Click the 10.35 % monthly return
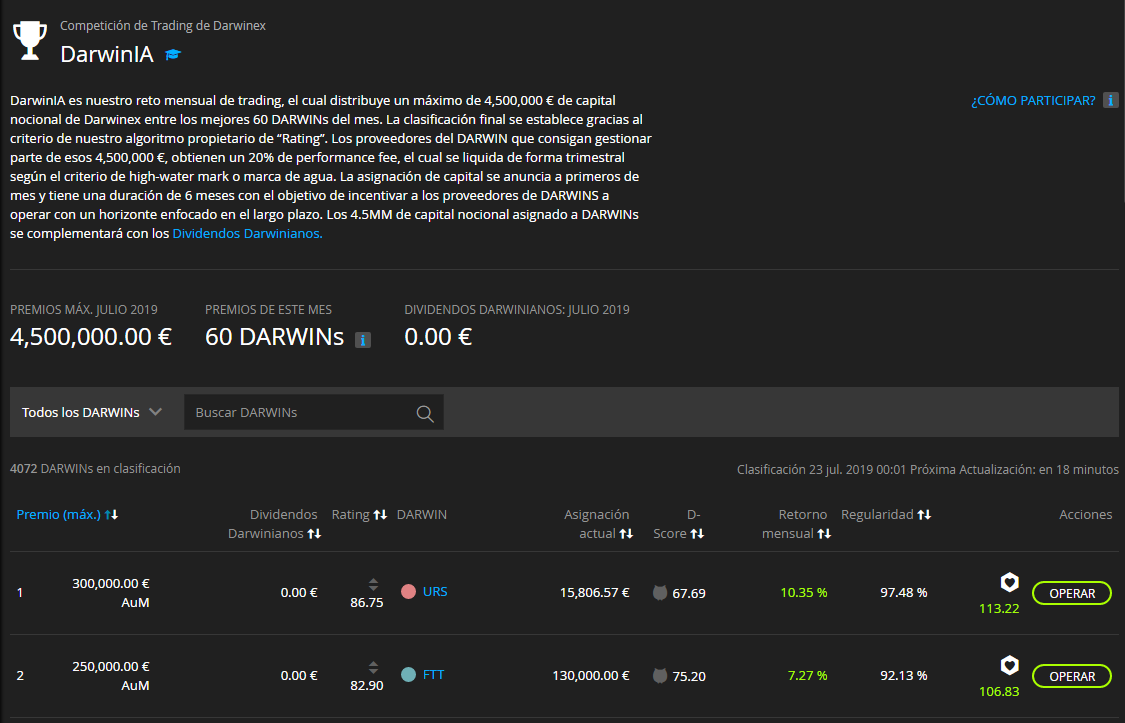Screen dimensions: 1125x723 (804, 592)
